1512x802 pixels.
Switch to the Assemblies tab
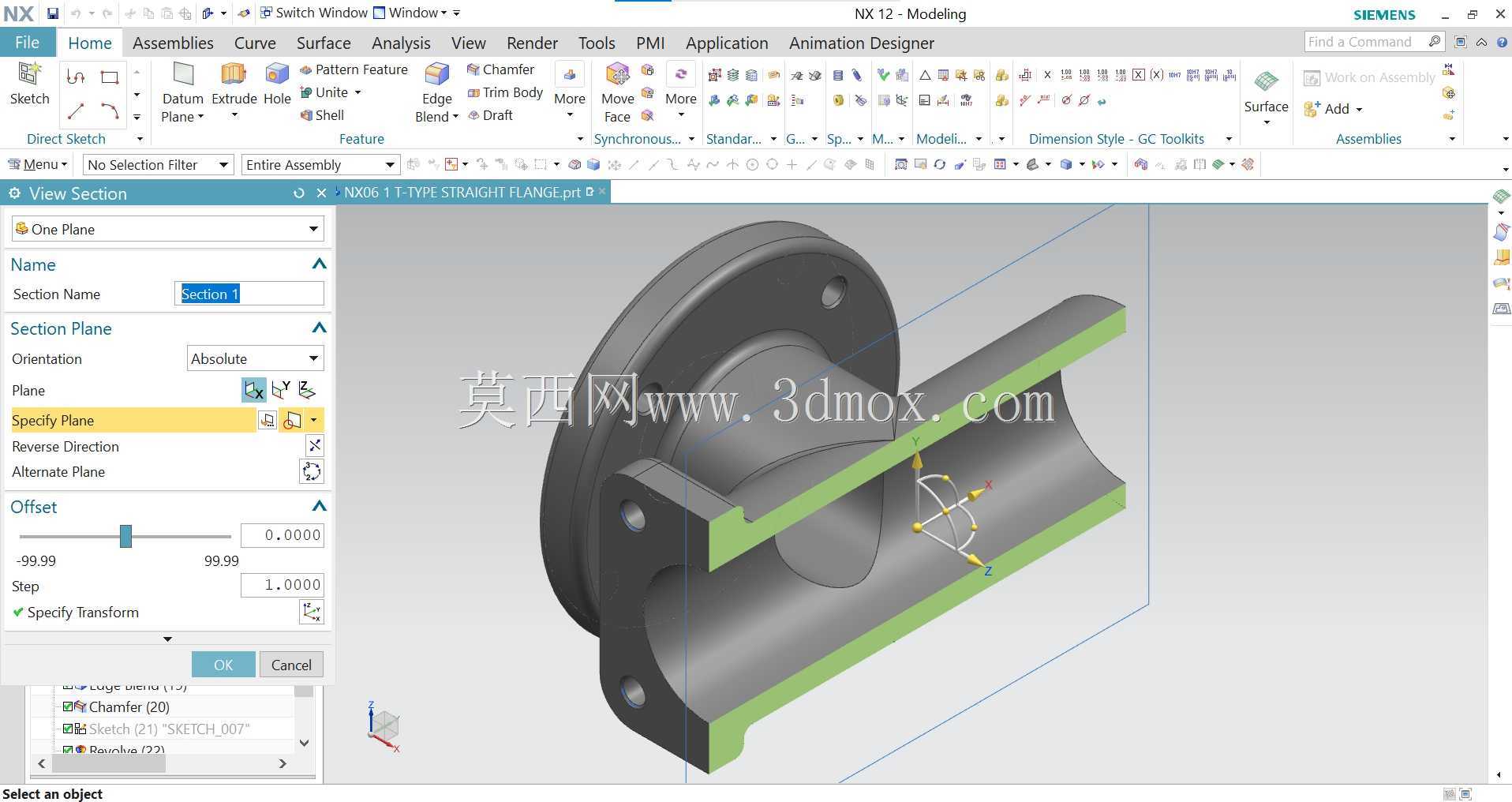click(173, 43)
